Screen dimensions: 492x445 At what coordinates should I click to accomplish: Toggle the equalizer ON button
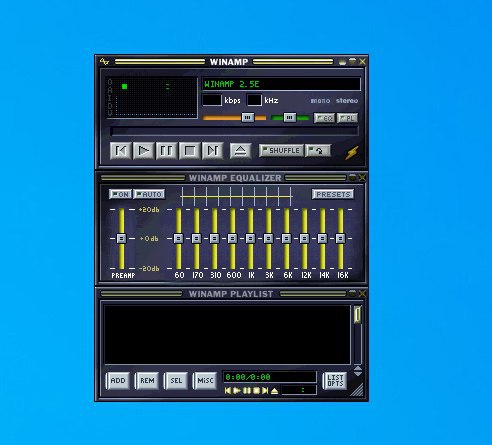120,194
